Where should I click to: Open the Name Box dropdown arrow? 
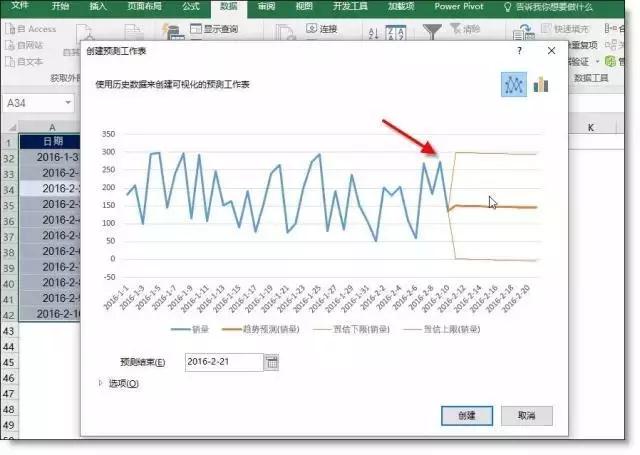68,103
